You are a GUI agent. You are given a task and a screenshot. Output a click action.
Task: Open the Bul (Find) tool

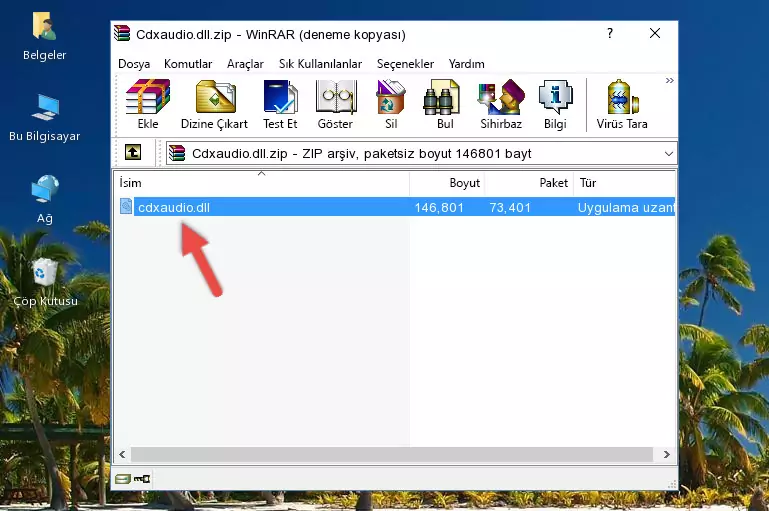tap(444, 104)
